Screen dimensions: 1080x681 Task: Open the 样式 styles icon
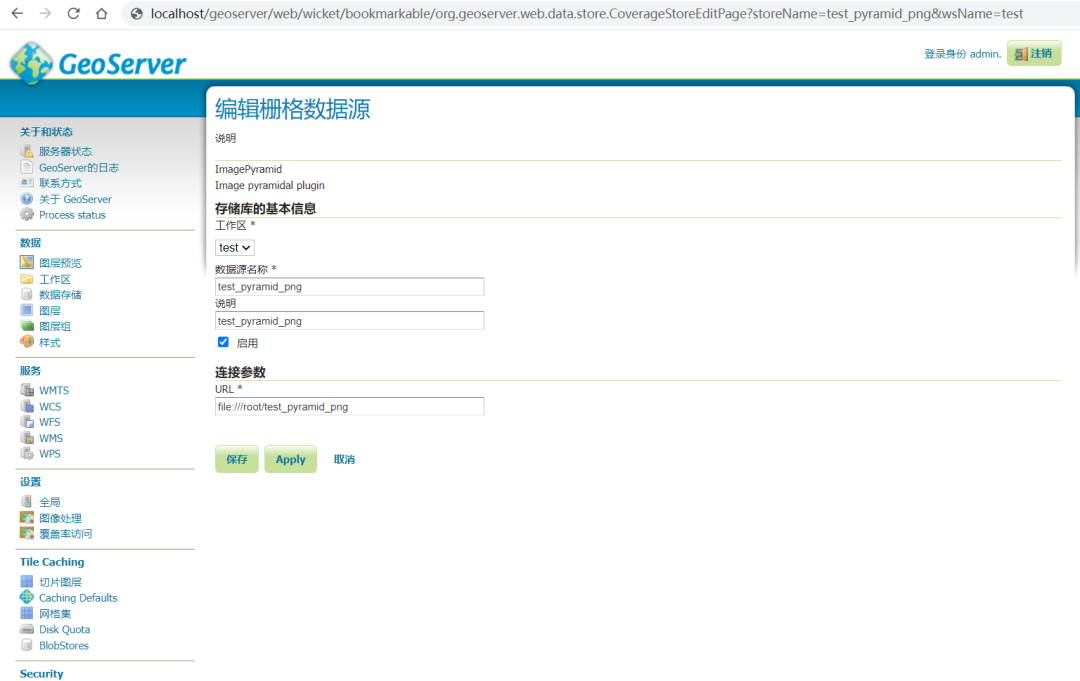point(27,342)
